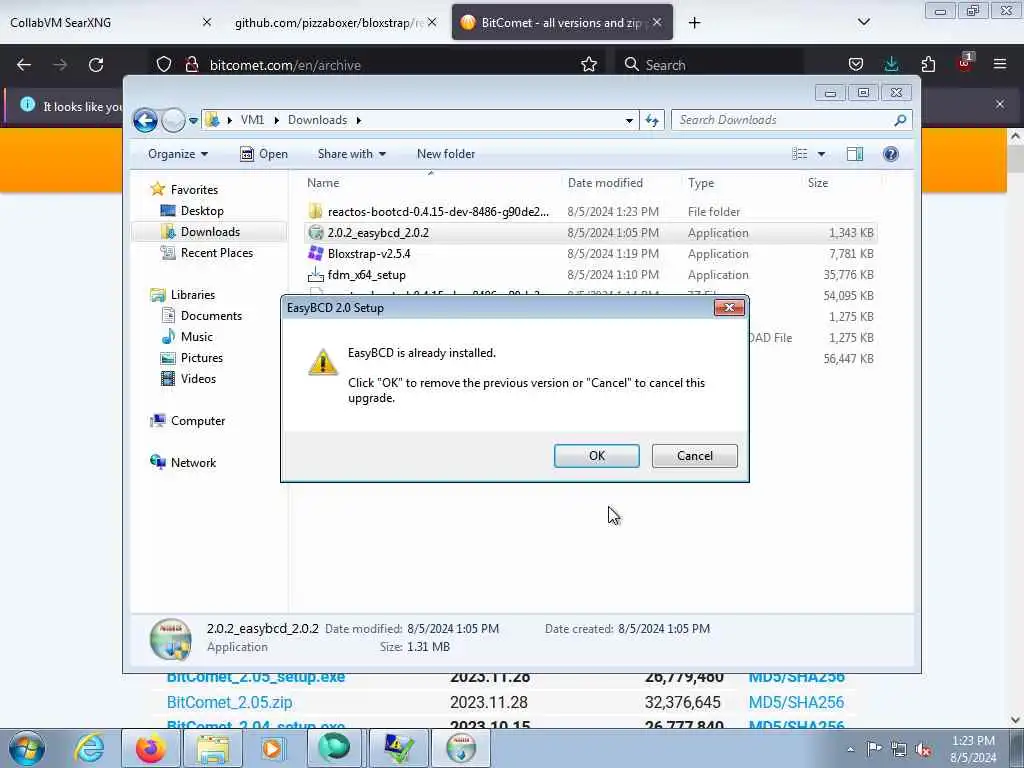Go back in Firefox

coord(24,65)
